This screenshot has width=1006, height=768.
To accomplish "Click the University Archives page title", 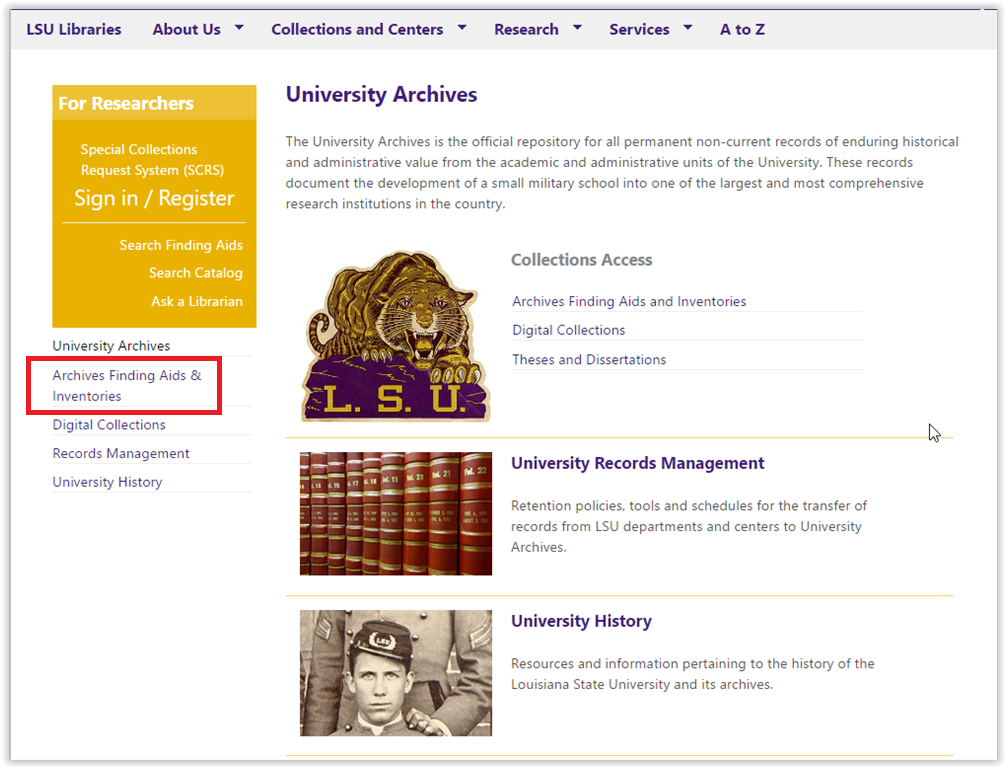I will [381, 94].
